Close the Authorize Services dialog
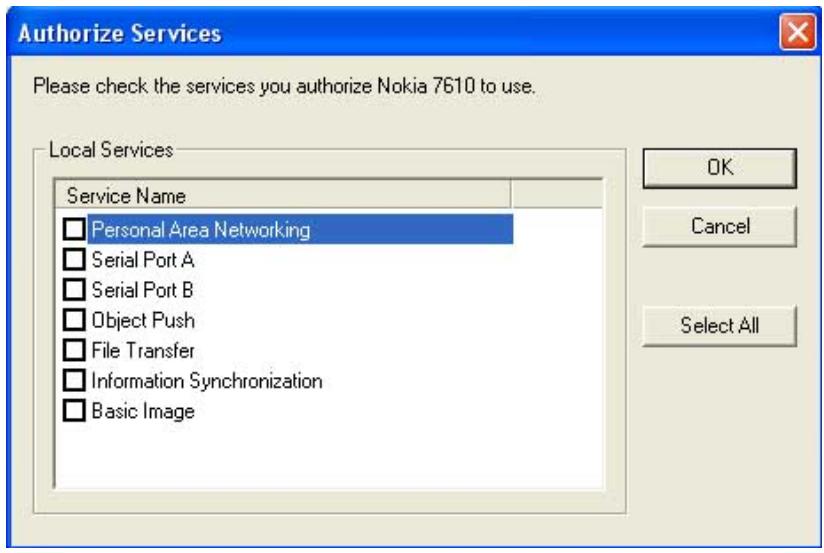Viewport: 824px width, 553px height. (797, 32)
